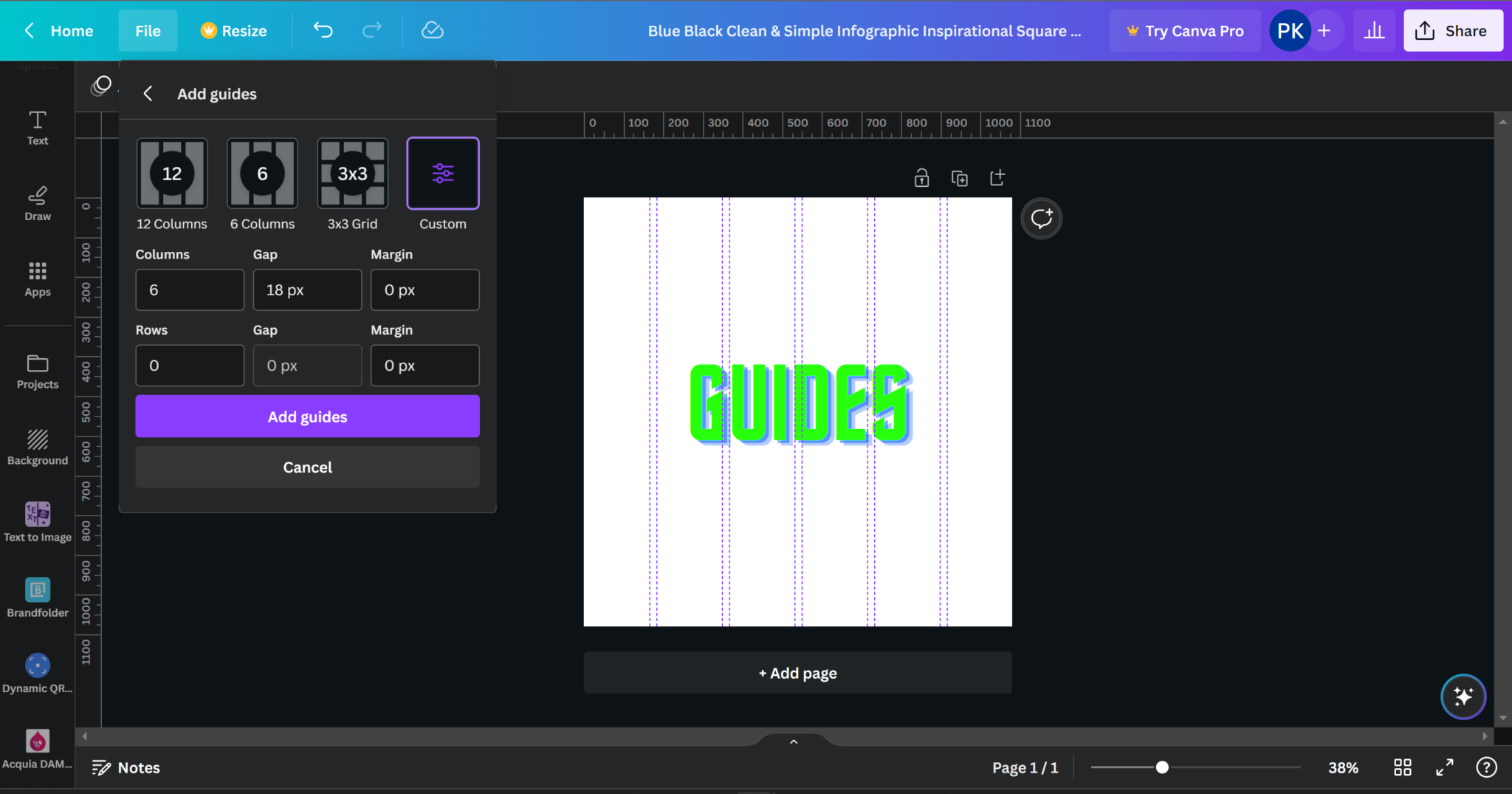This screenshot has width=1512, height=794.
Task: Open the File menu
Action: click(x=148, y=30)
